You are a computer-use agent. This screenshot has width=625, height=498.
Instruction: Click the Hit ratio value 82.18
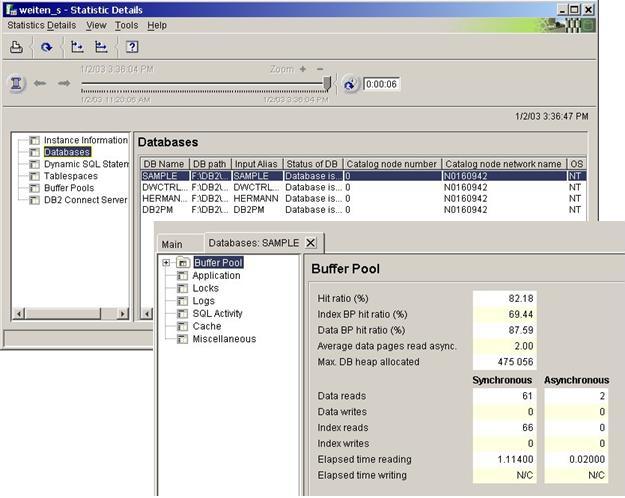click(x=505, y=298)
